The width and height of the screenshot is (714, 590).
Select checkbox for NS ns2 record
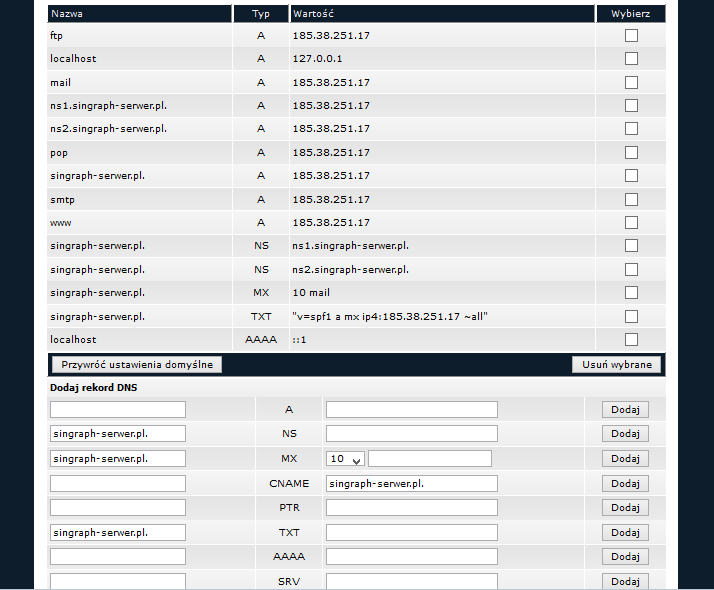(x=631, y=270)
